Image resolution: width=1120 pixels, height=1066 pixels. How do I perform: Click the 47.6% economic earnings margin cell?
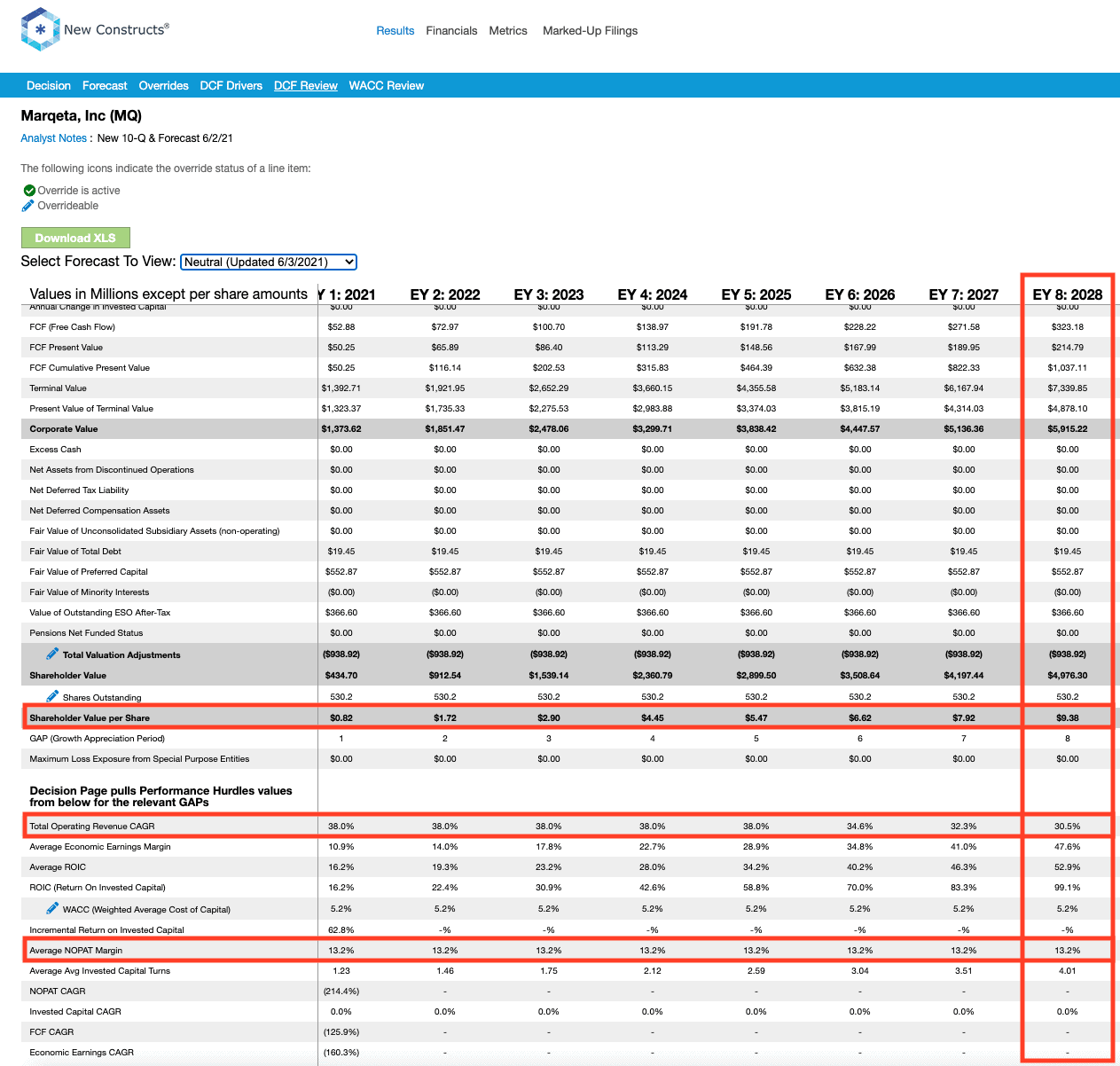(x=1068, y=846)
